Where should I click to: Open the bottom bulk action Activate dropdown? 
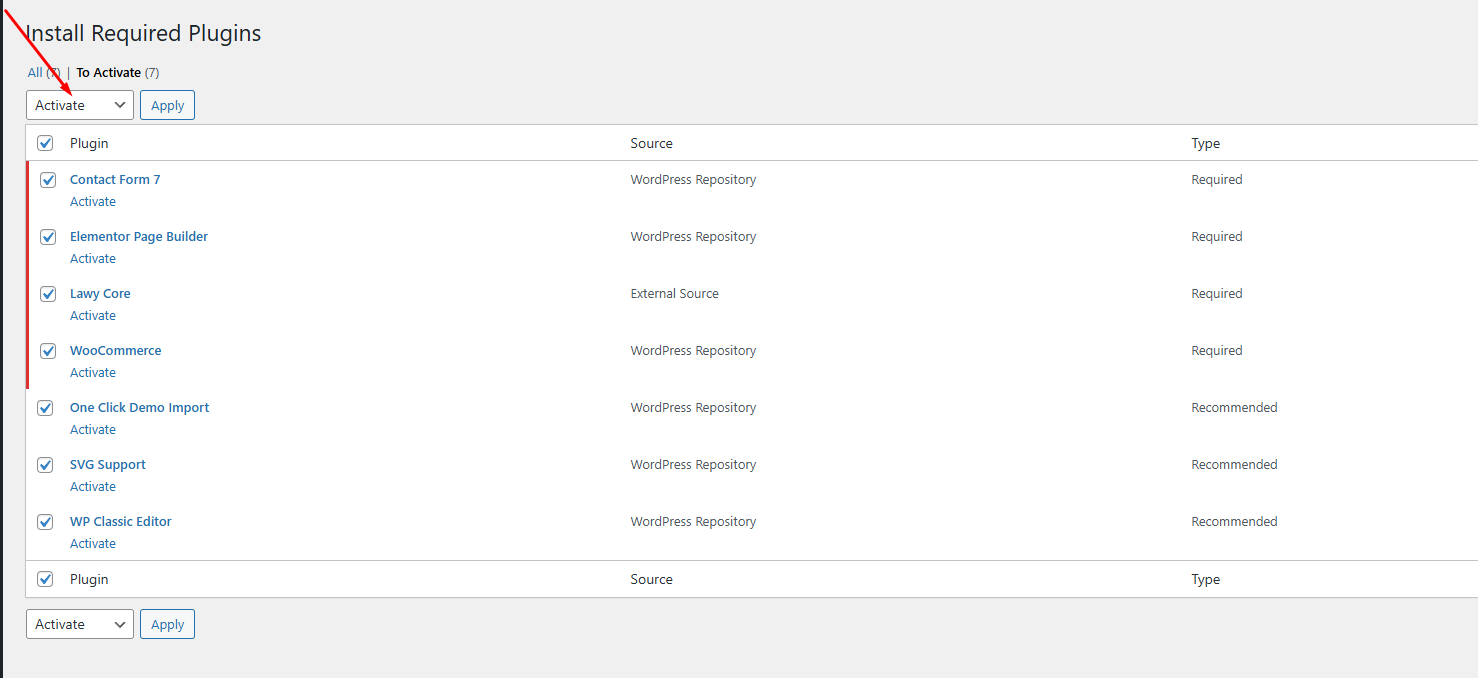[80, 624]
